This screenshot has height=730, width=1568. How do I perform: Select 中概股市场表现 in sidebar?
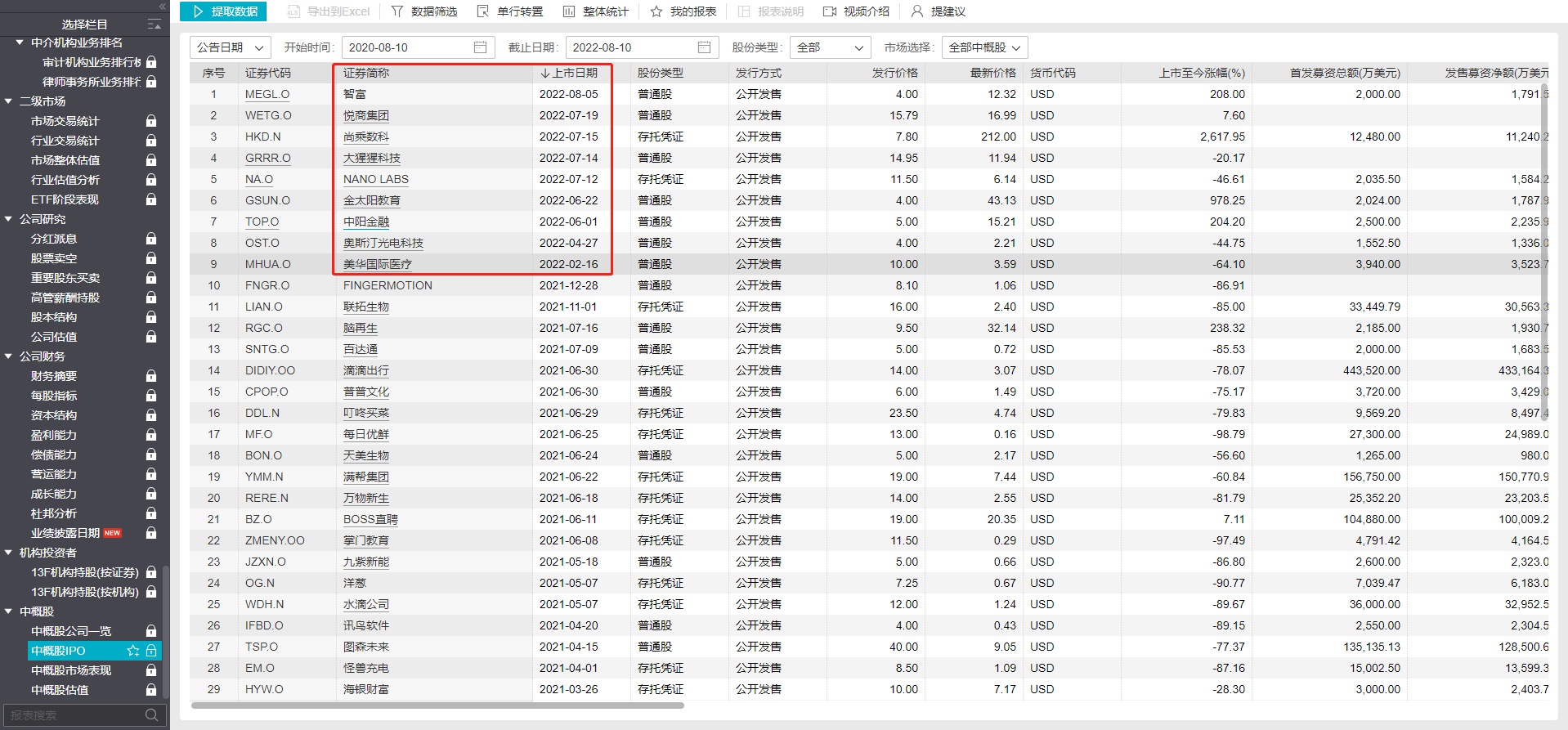[x=71, y=670]
